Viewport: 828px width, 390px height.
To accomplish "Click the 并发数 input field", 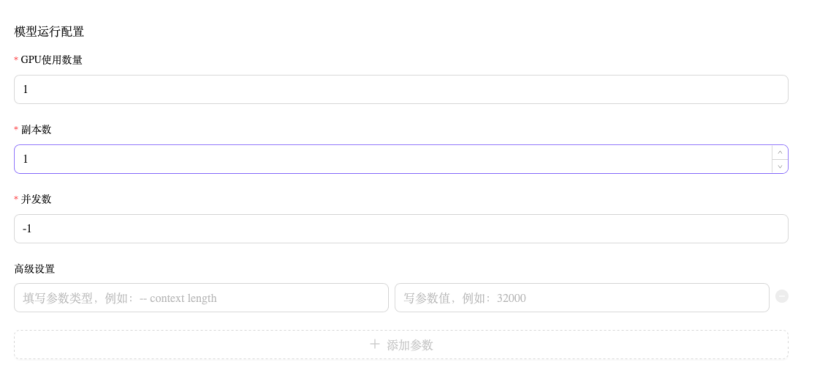I will (x=401, y=229).
